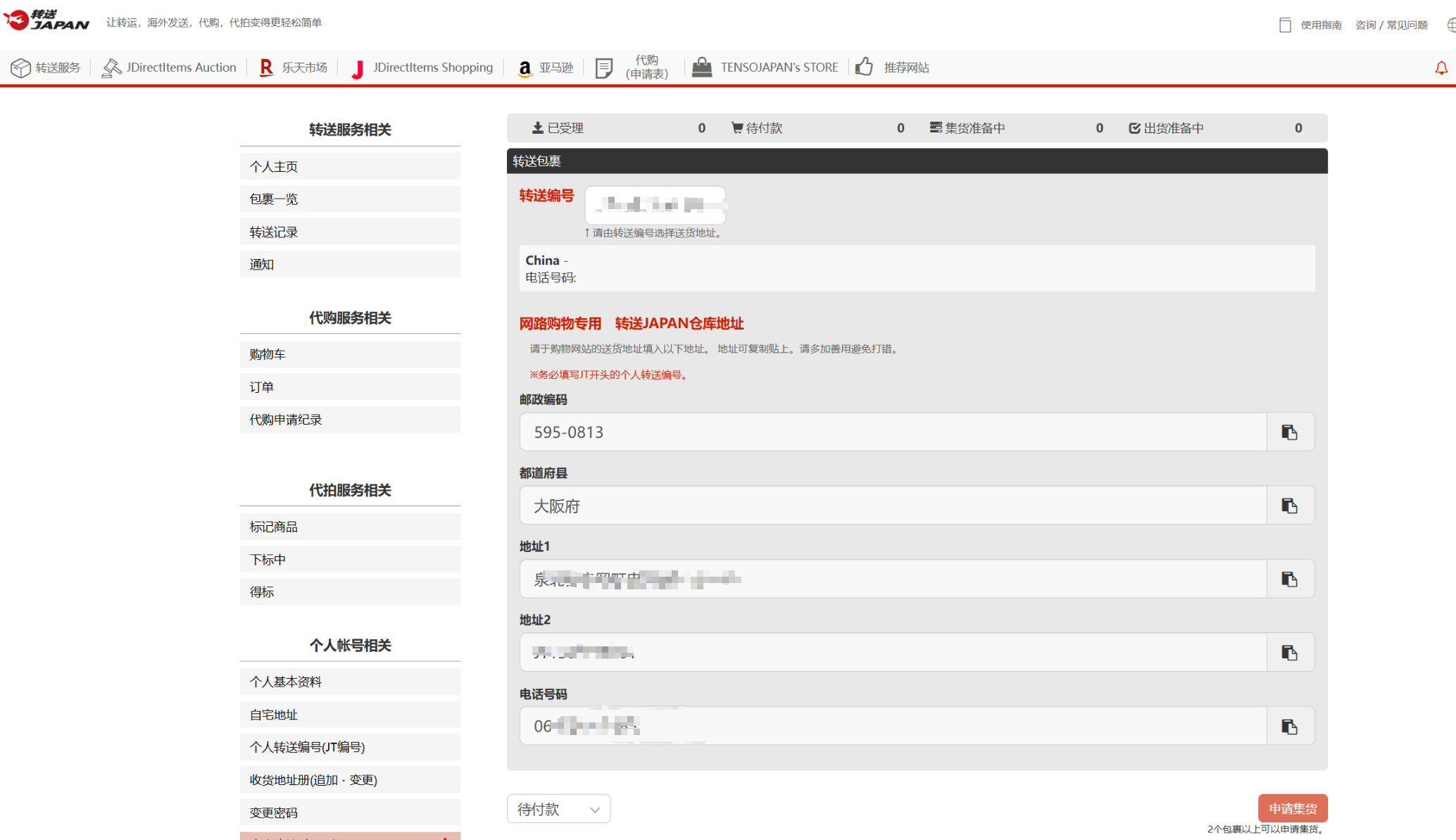Image resolution: width=1456 pixels, height=840 pixels.
Task: Copy the 地址2 address field
Action: 1289,653
